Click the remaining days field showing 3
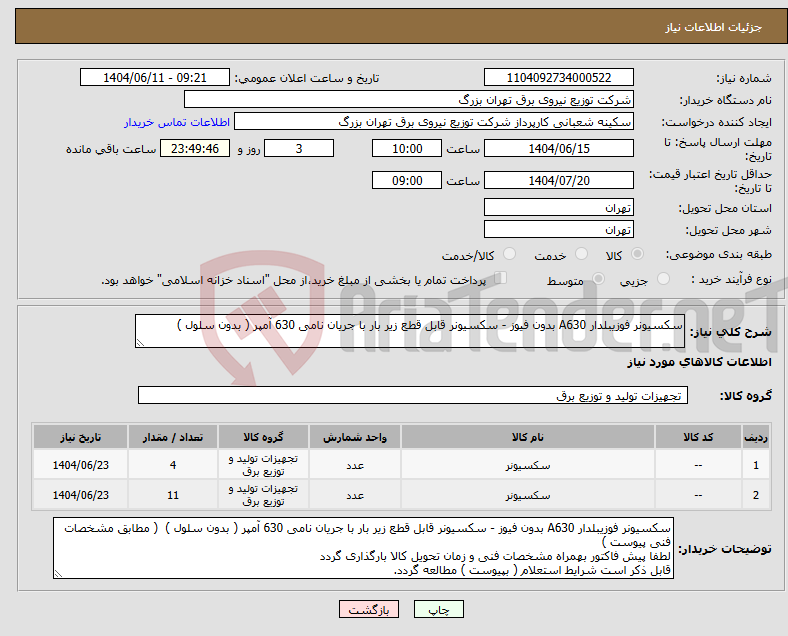Viewport: 788px width, 636px height. [x=299, y=148]
